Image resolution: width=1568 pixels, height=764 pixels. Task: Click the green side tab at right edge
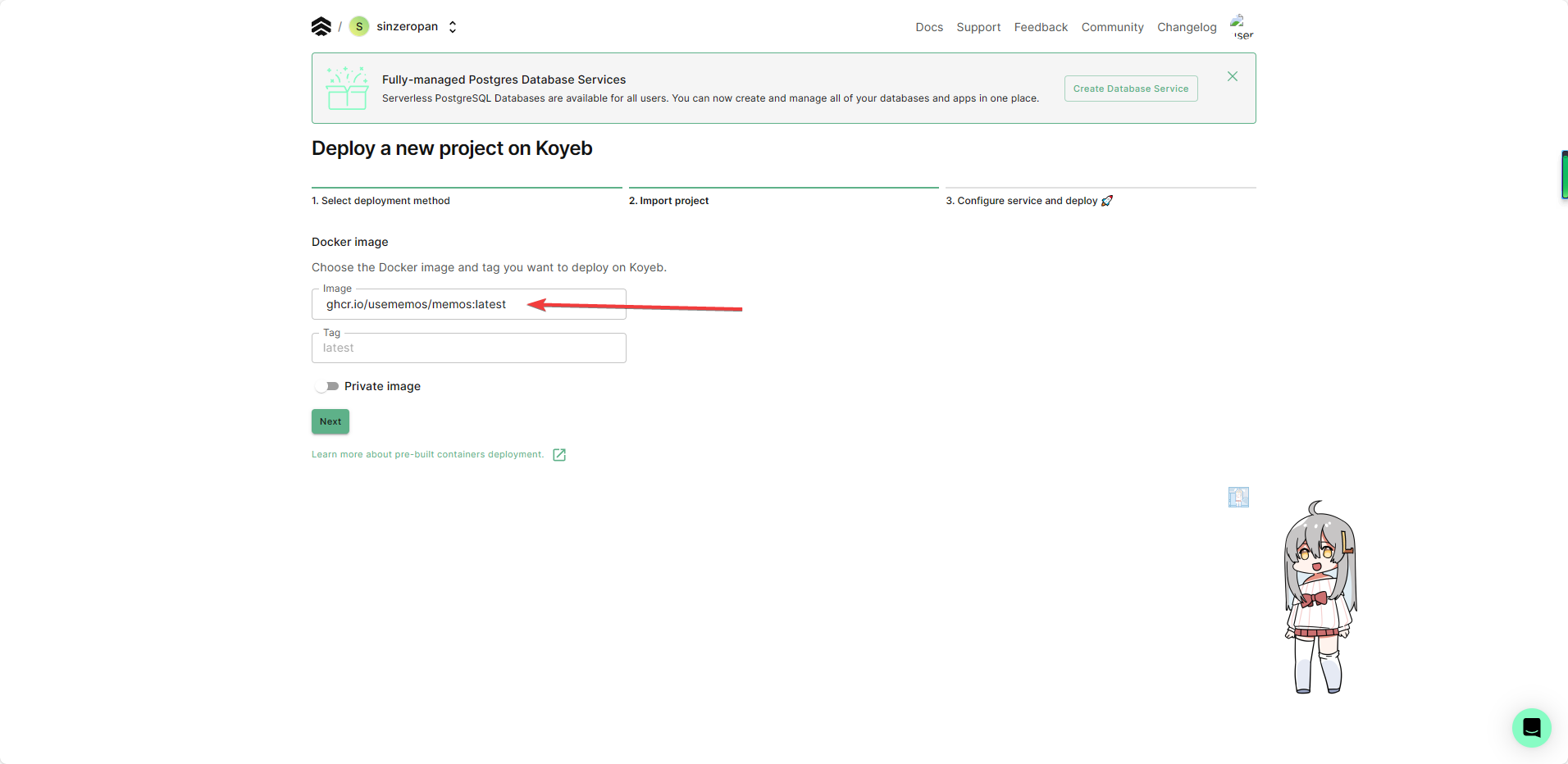[1565, 175]
